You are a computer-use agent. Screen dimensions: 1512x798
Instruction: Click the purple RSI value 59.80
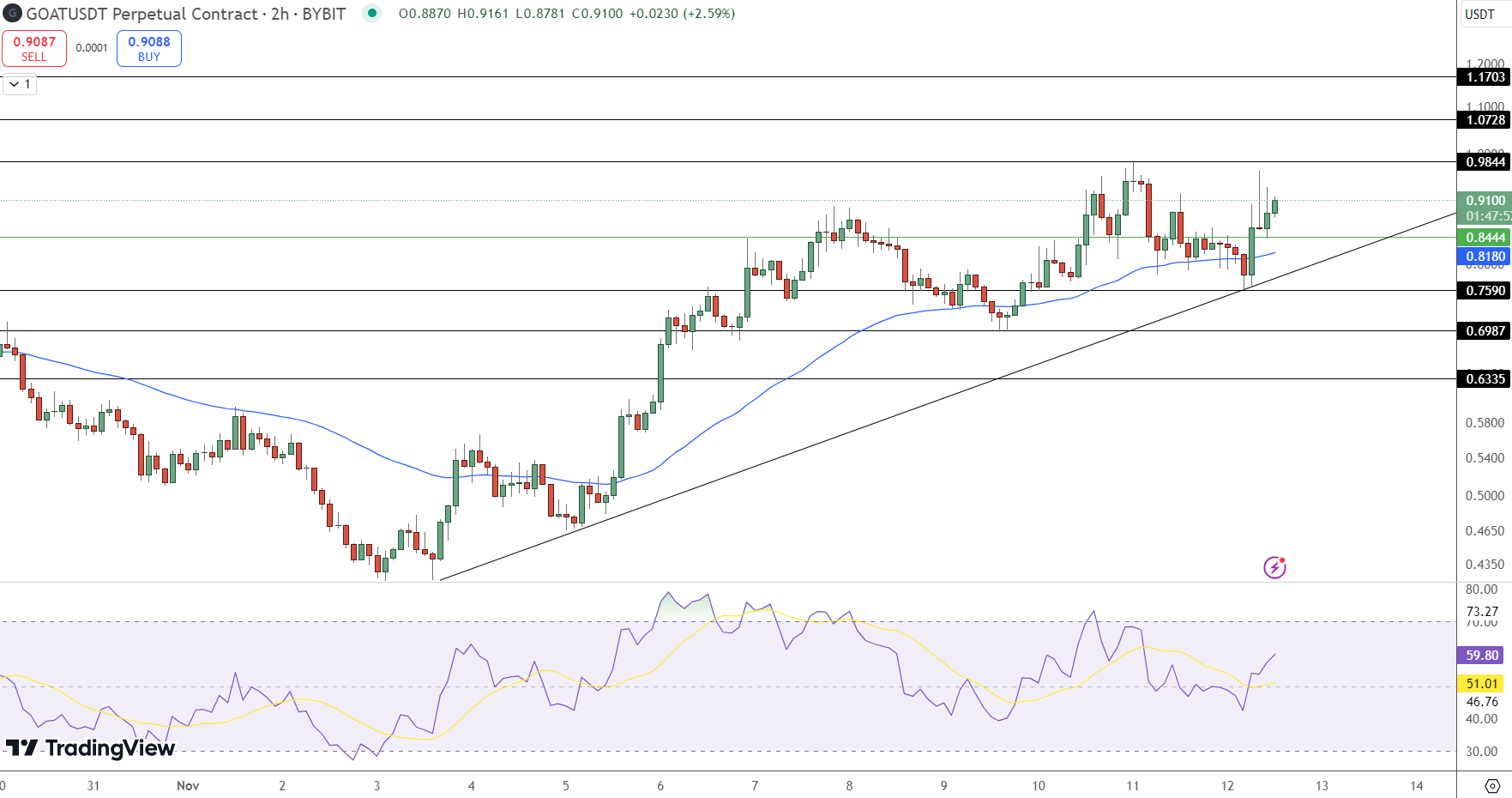(1482, 656)
